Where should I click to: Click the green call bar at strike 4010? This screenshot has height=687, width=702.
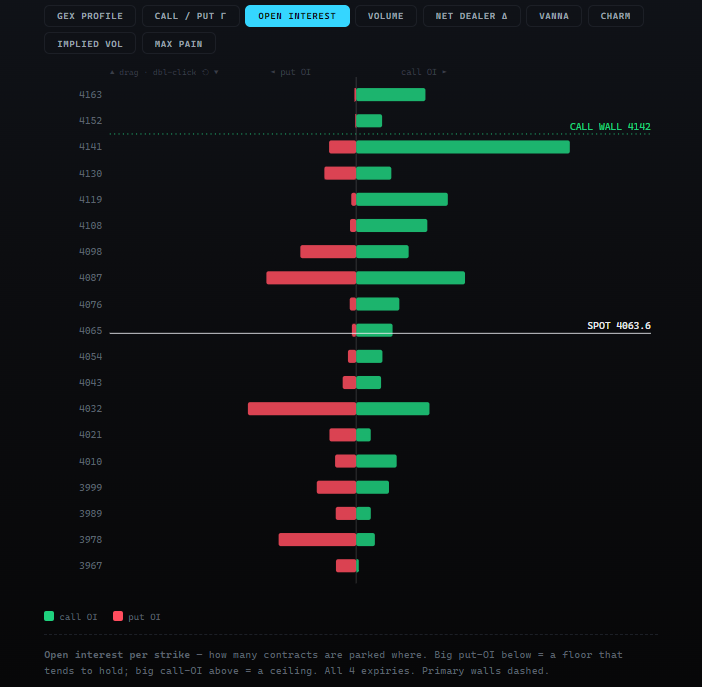point(377,461)
